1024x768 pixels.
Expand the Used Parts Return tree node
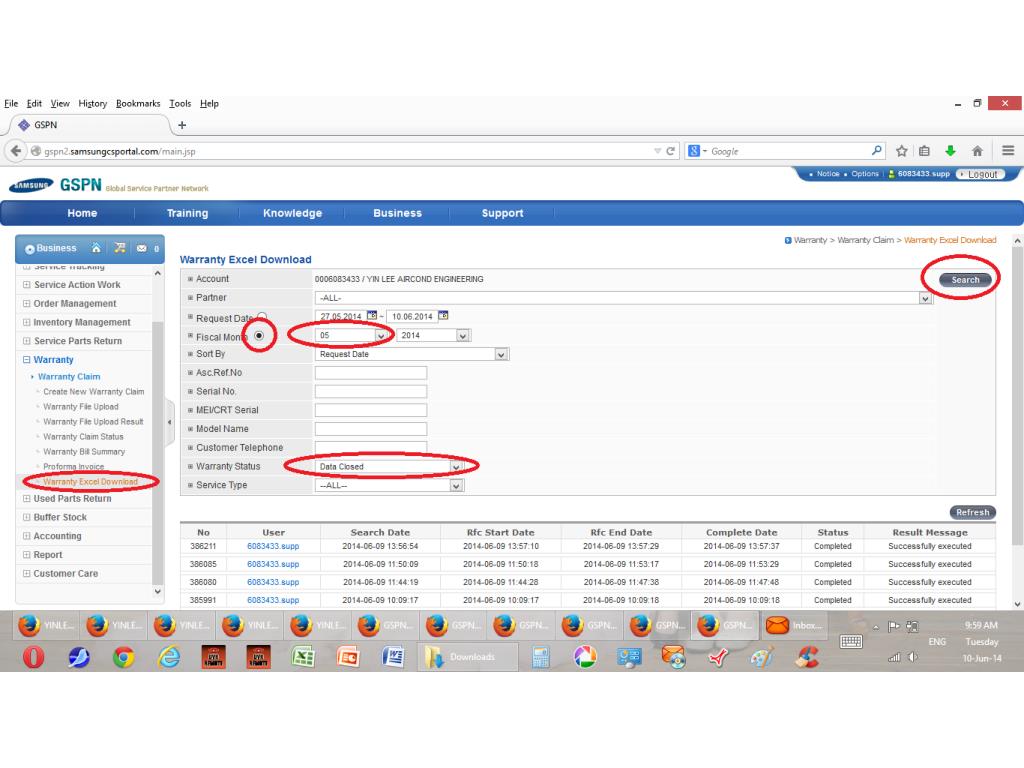click(x=27, y=498)
